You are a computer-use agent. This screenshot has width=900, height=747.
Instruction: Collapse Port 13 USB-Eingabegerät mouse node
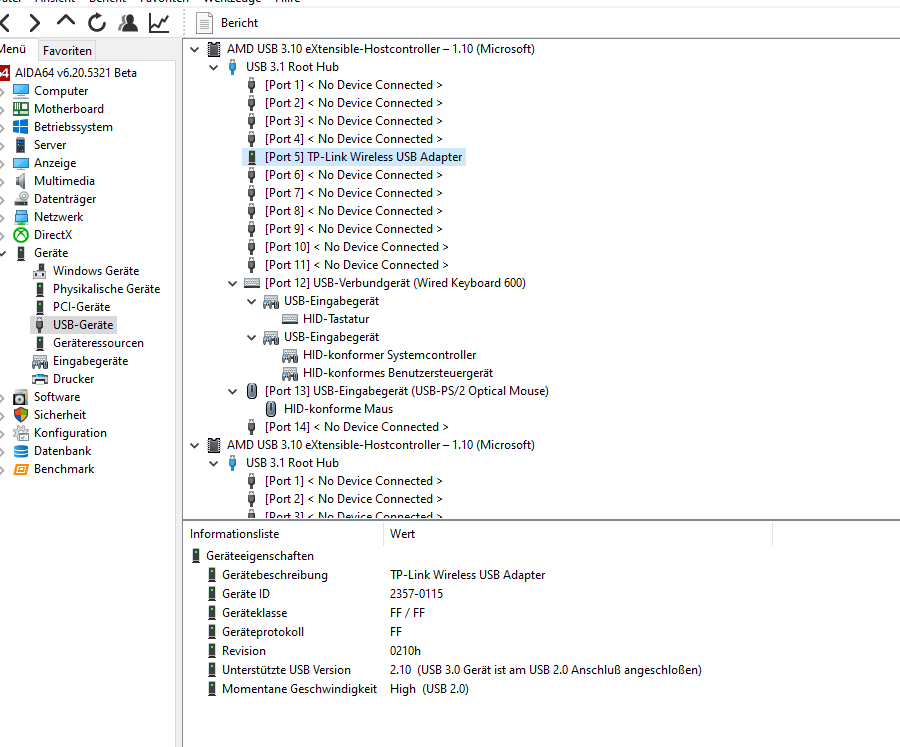[x=232, y=392]
